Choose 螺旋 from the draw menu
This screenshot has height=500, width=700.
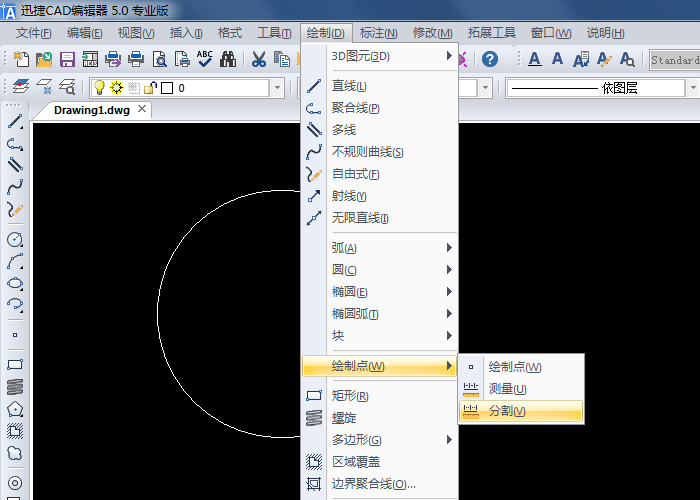(380, 418)
